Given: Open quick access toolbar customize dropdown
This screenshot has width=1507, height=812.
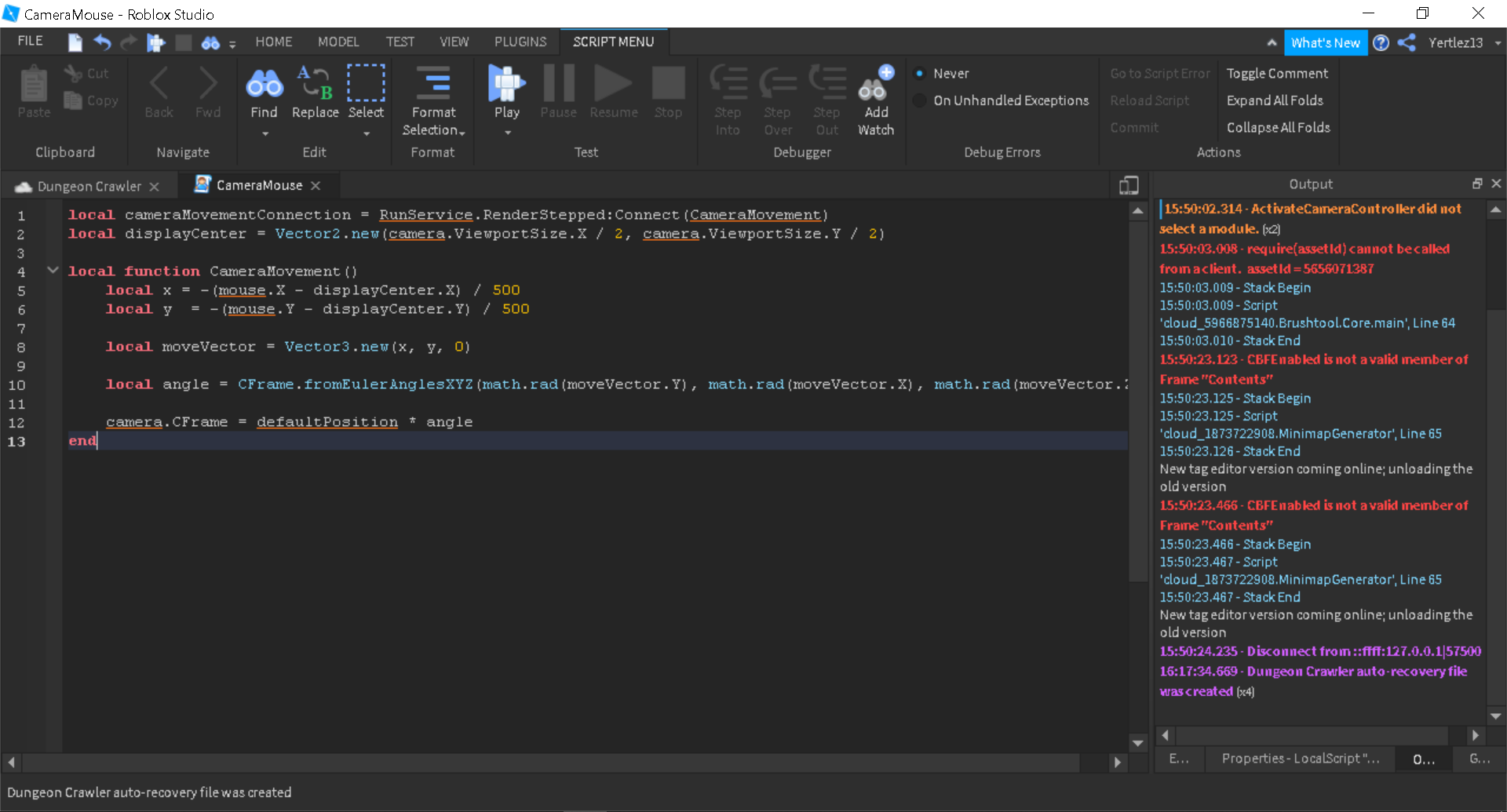Looking at the screenshot, I should (232, 45).
